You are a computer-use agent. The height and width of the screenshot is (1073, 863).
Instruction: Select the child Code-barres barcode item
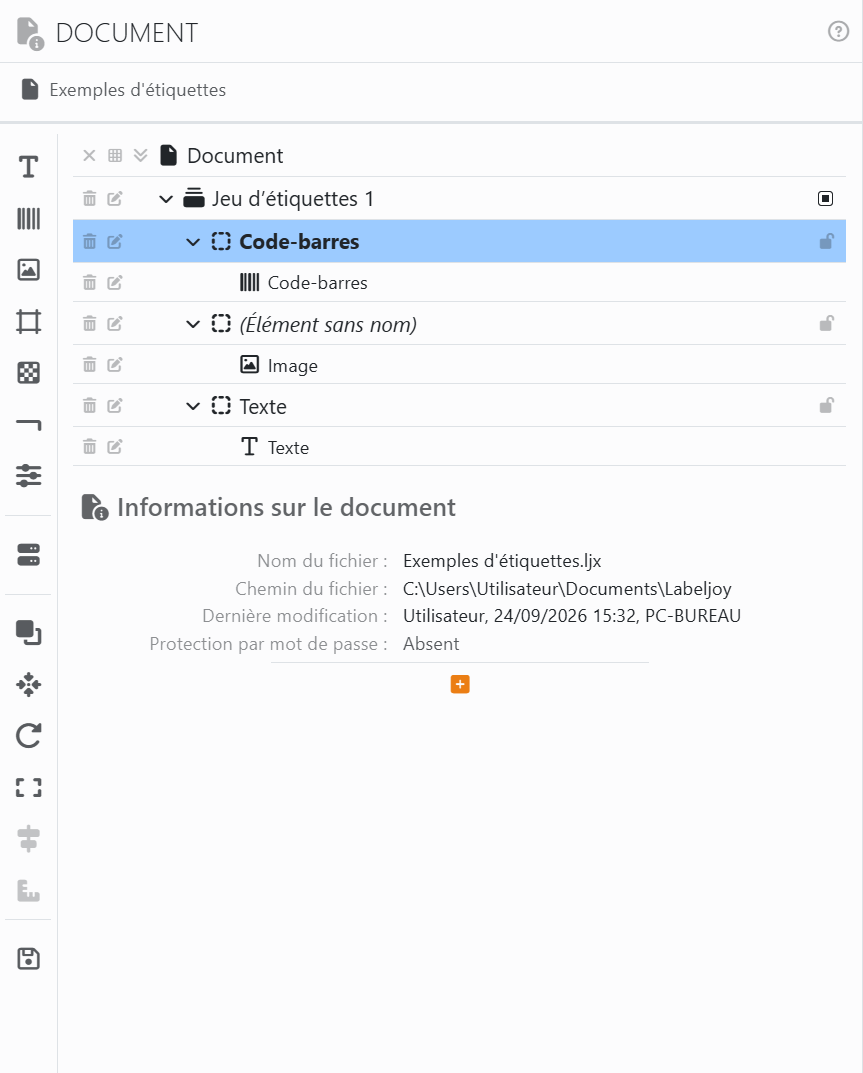459,282
